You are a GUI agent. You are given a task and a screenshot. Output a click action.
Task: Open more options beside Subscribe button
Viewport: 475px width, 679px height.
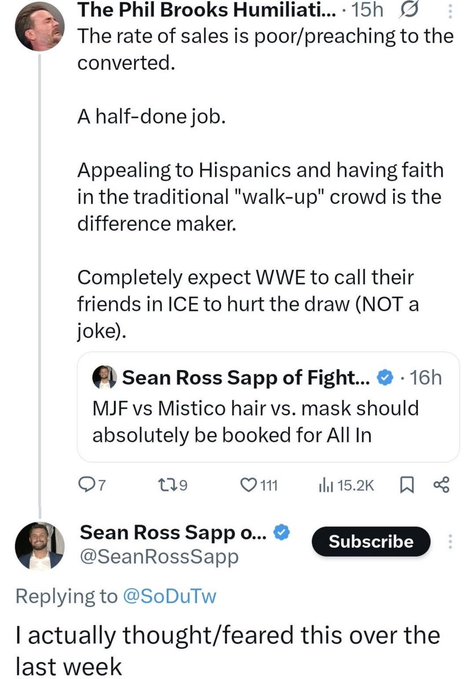(x=450, y=541)
